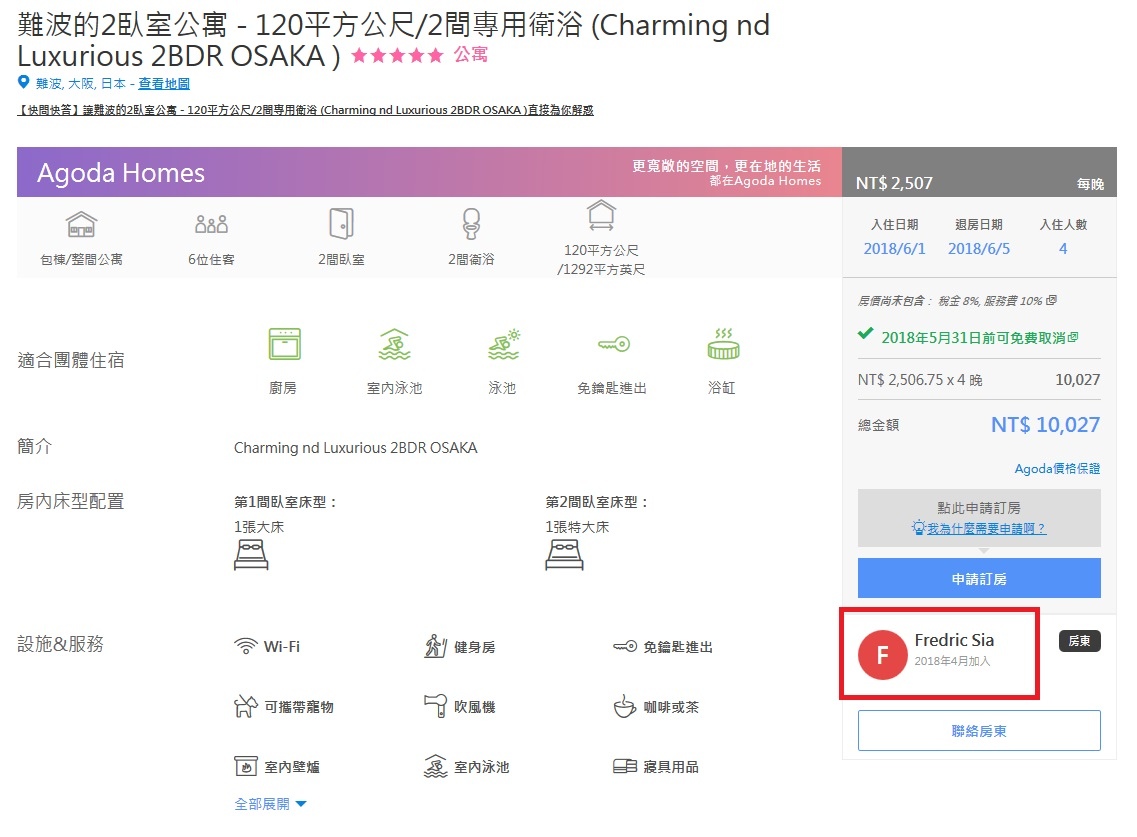Click the 浴缸 bathtub icon

pyautogui.click(x=723, y=344)
